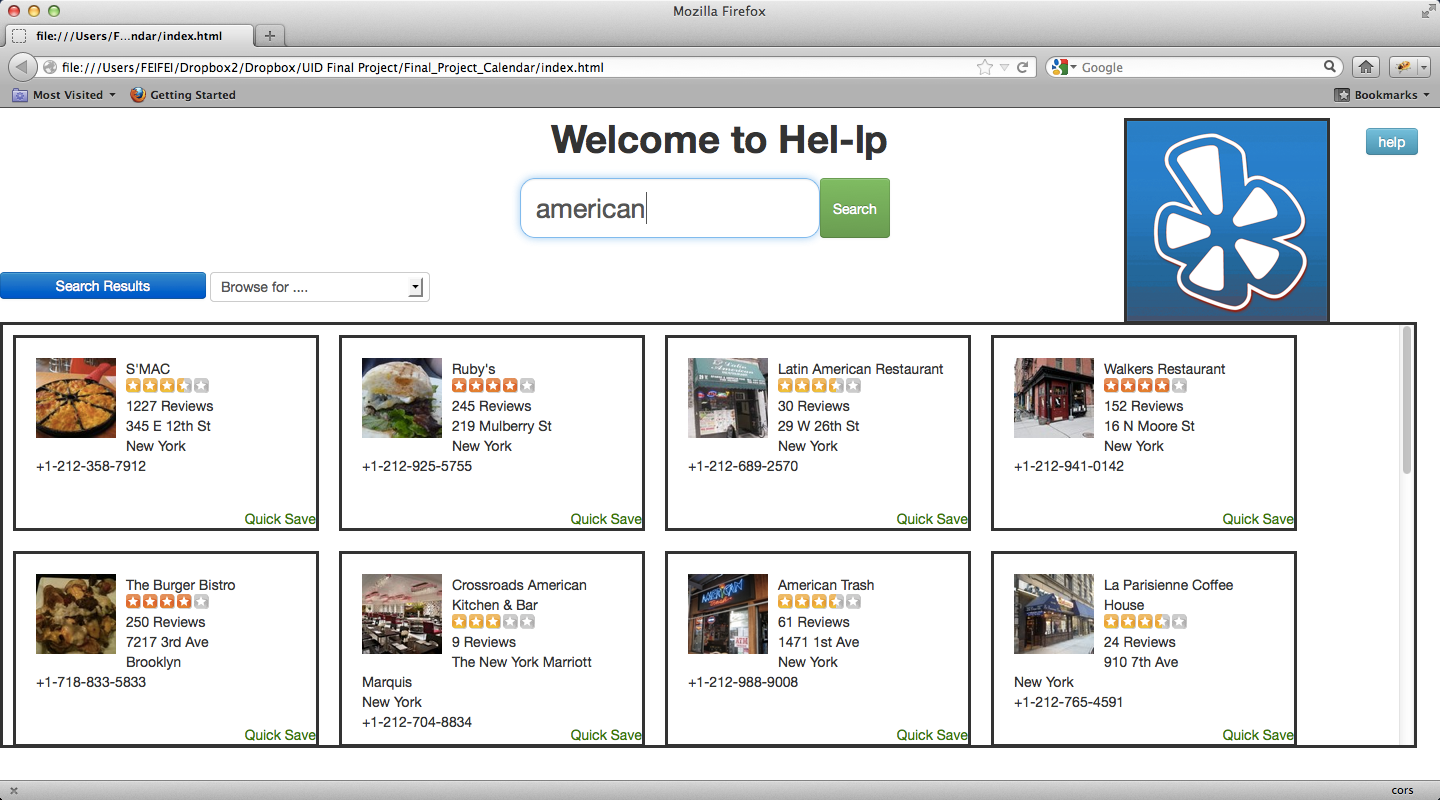Click the American Trash star rating
The width and height of the screenshot is (1440, 800).
pyautogui.click(x=819, y=602)
